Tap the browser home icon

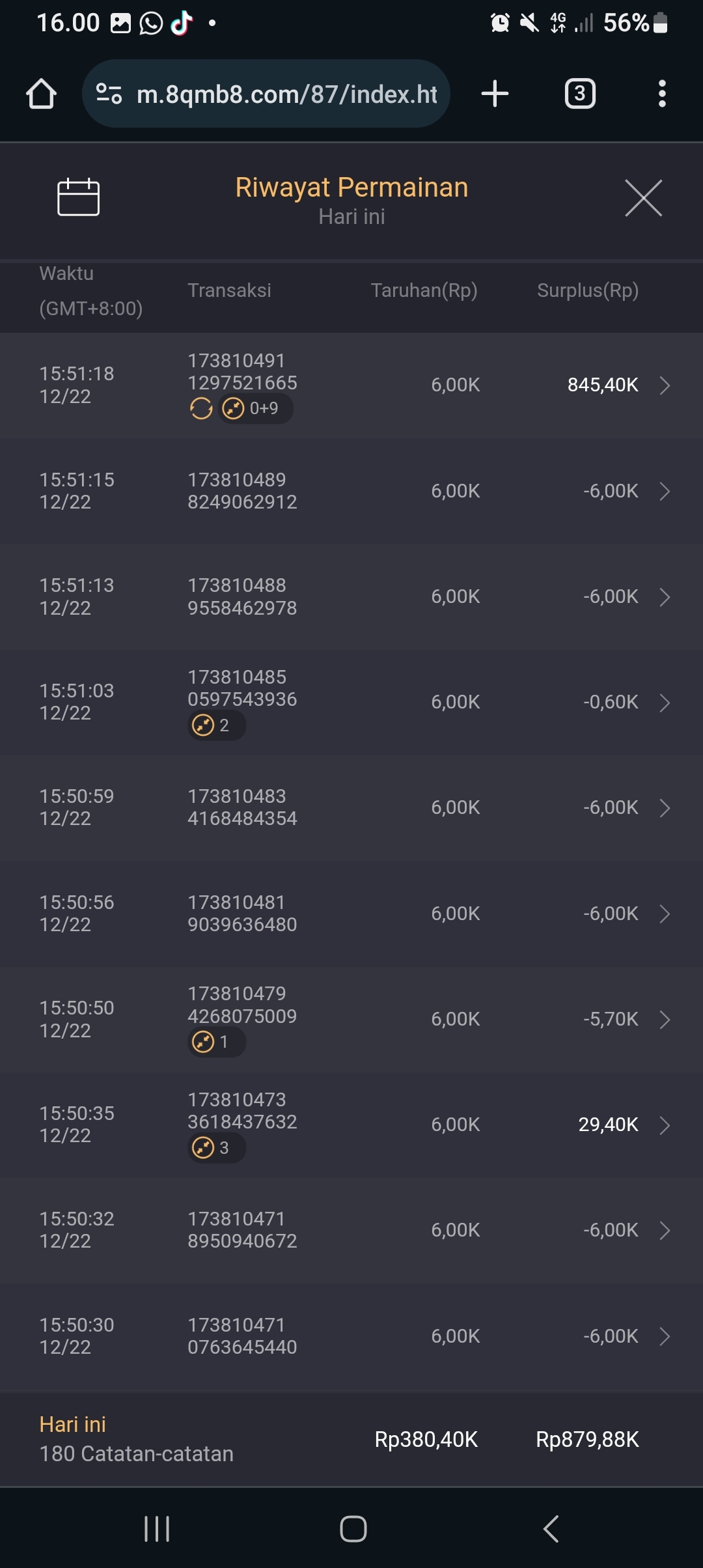pyautogui.click(x=41, y=94)
